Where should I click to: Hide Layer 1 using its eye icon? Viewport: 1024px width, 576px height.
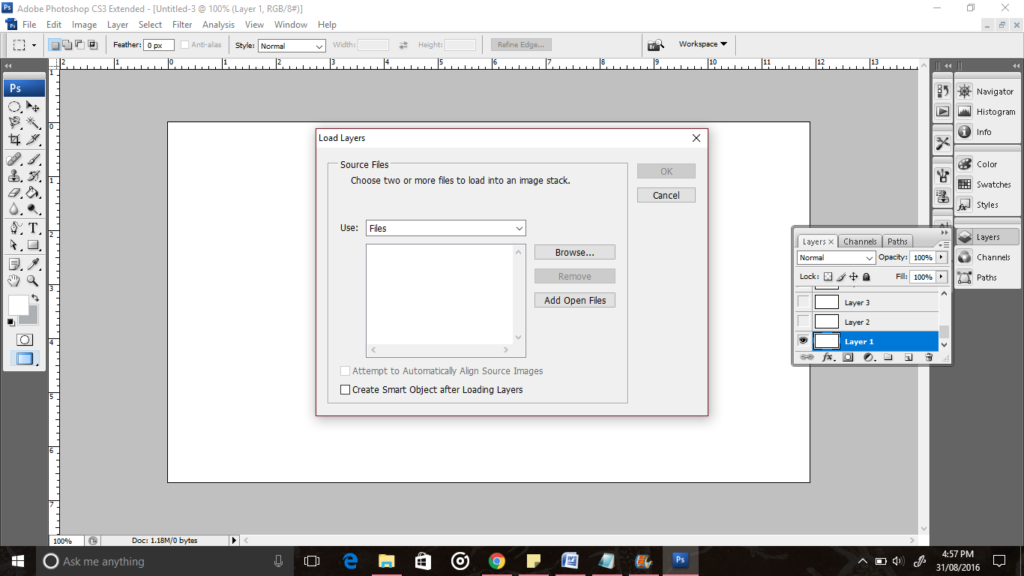803,341
